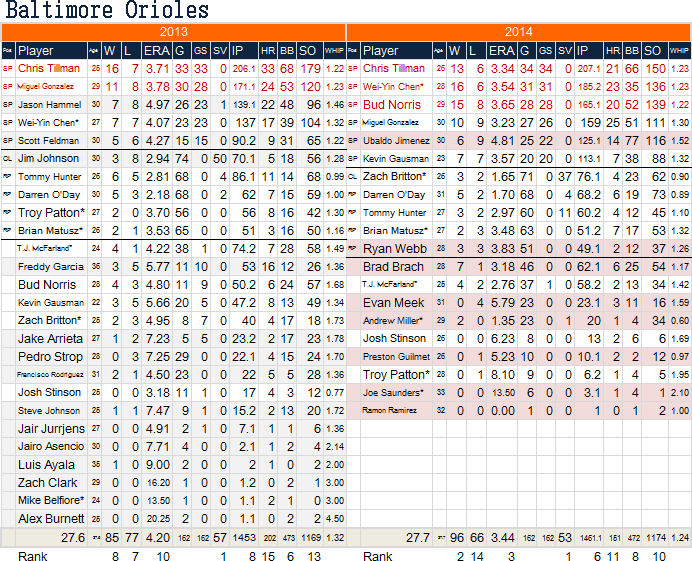Select Darren O'Day in the 2014 table

click(x=394, y=195)
